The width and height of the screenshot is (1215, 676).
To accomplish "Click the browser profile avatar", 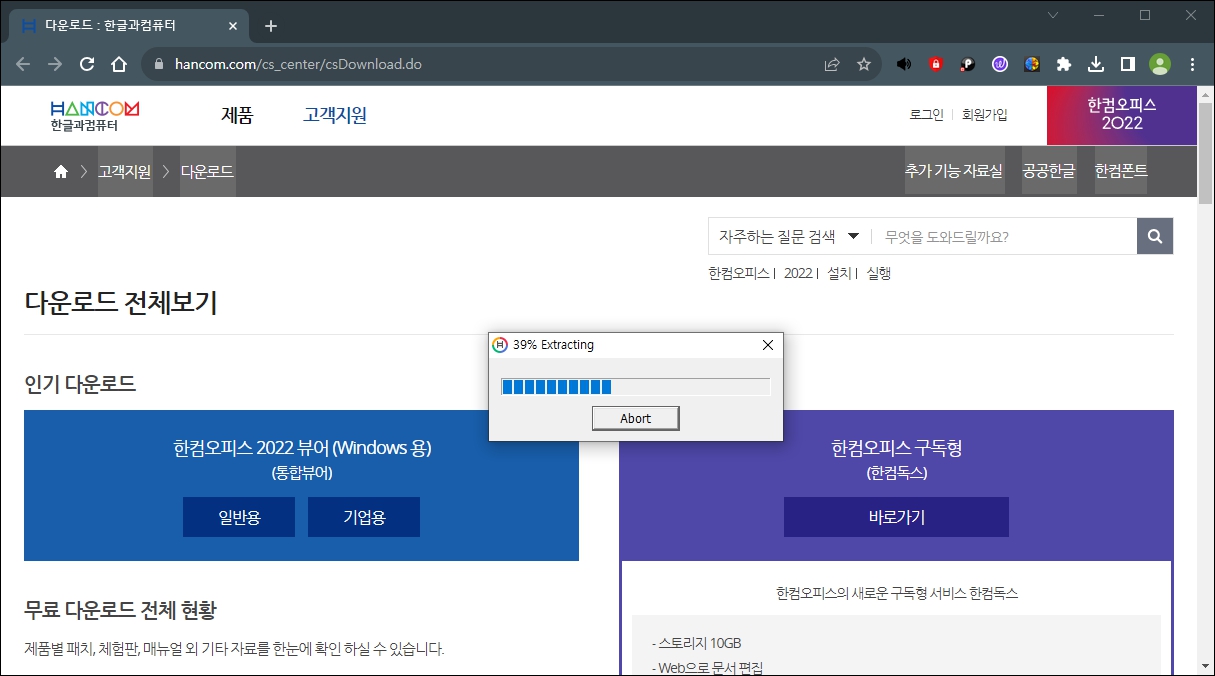I will pos(1160,63).
